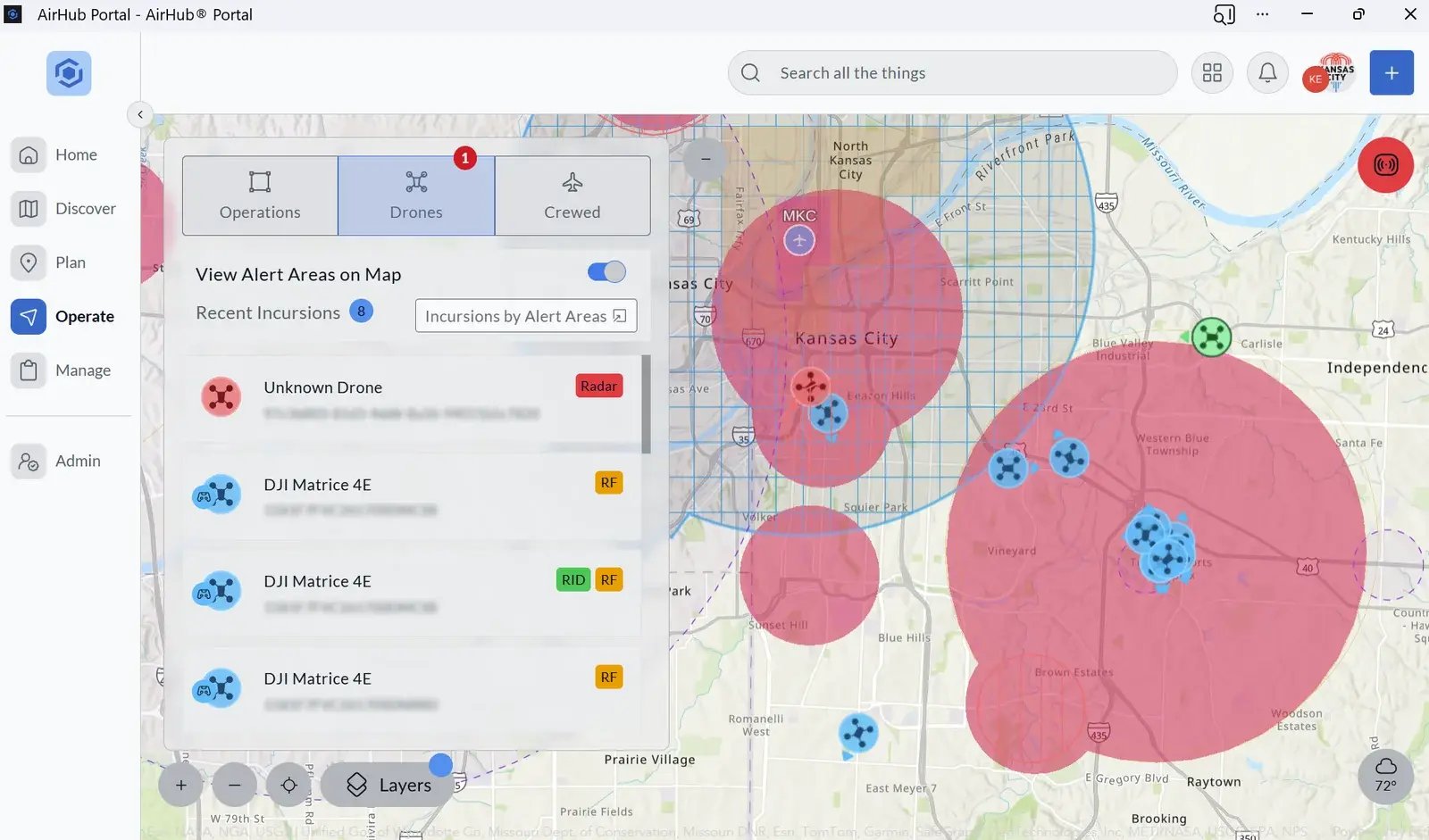The image size is (1429, 840).
Task: Click the Search all the things field
Action: coord(952,73)
